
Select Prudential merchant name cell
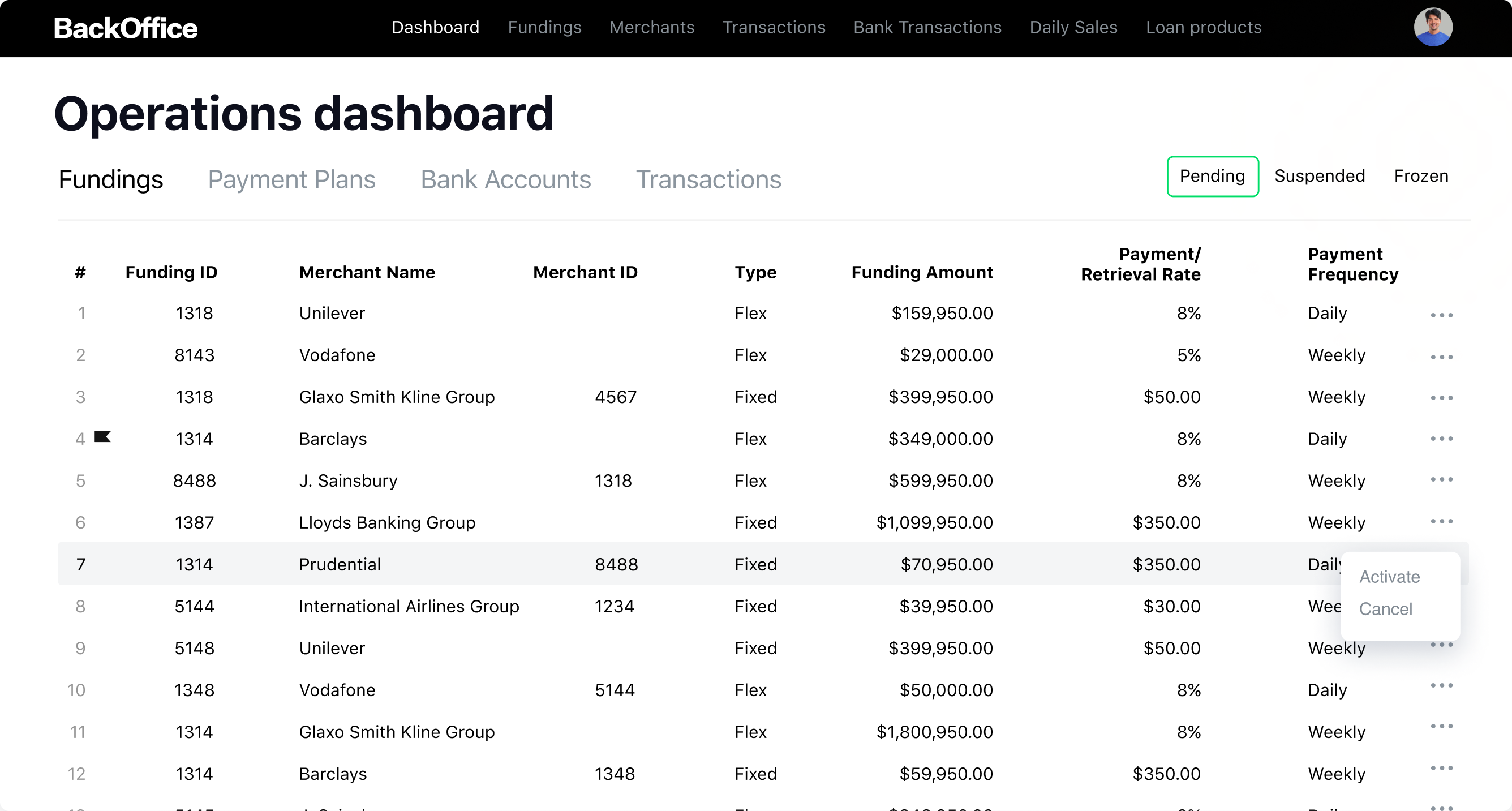click(x=340, y=565)
